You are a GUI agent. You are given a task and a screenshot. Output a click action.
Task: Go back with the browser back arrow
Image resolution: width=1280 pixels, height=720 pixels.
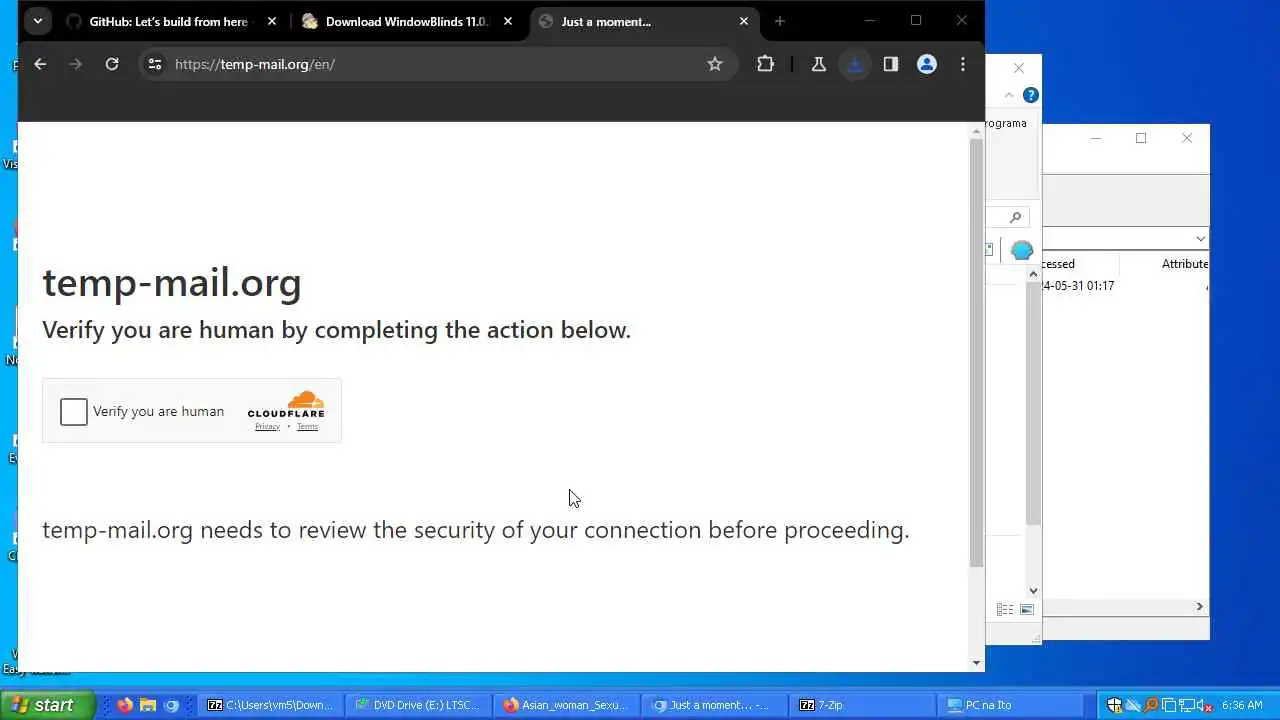(40, 64)
